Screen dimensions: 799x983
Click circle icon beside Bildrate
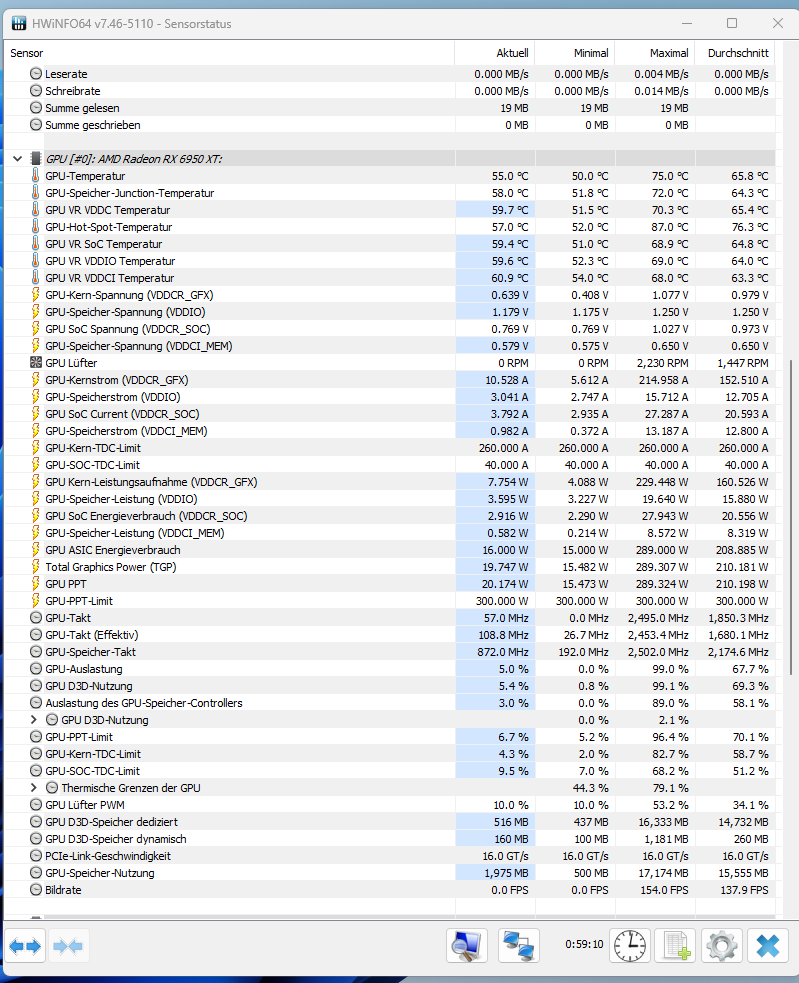(36, 890)
